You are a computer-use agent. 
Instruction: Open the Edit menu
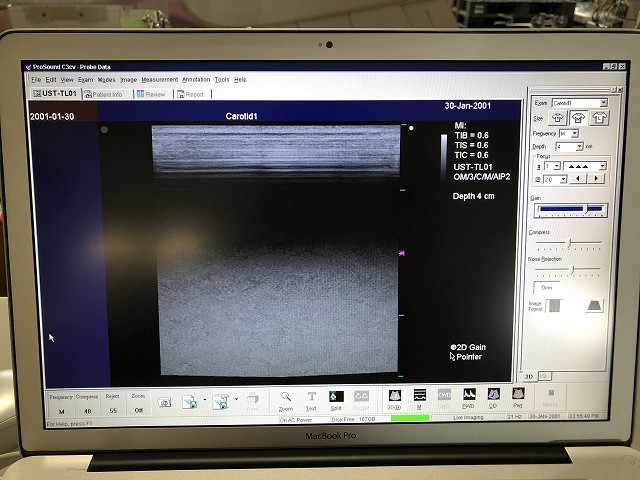[x=51, y=80]
